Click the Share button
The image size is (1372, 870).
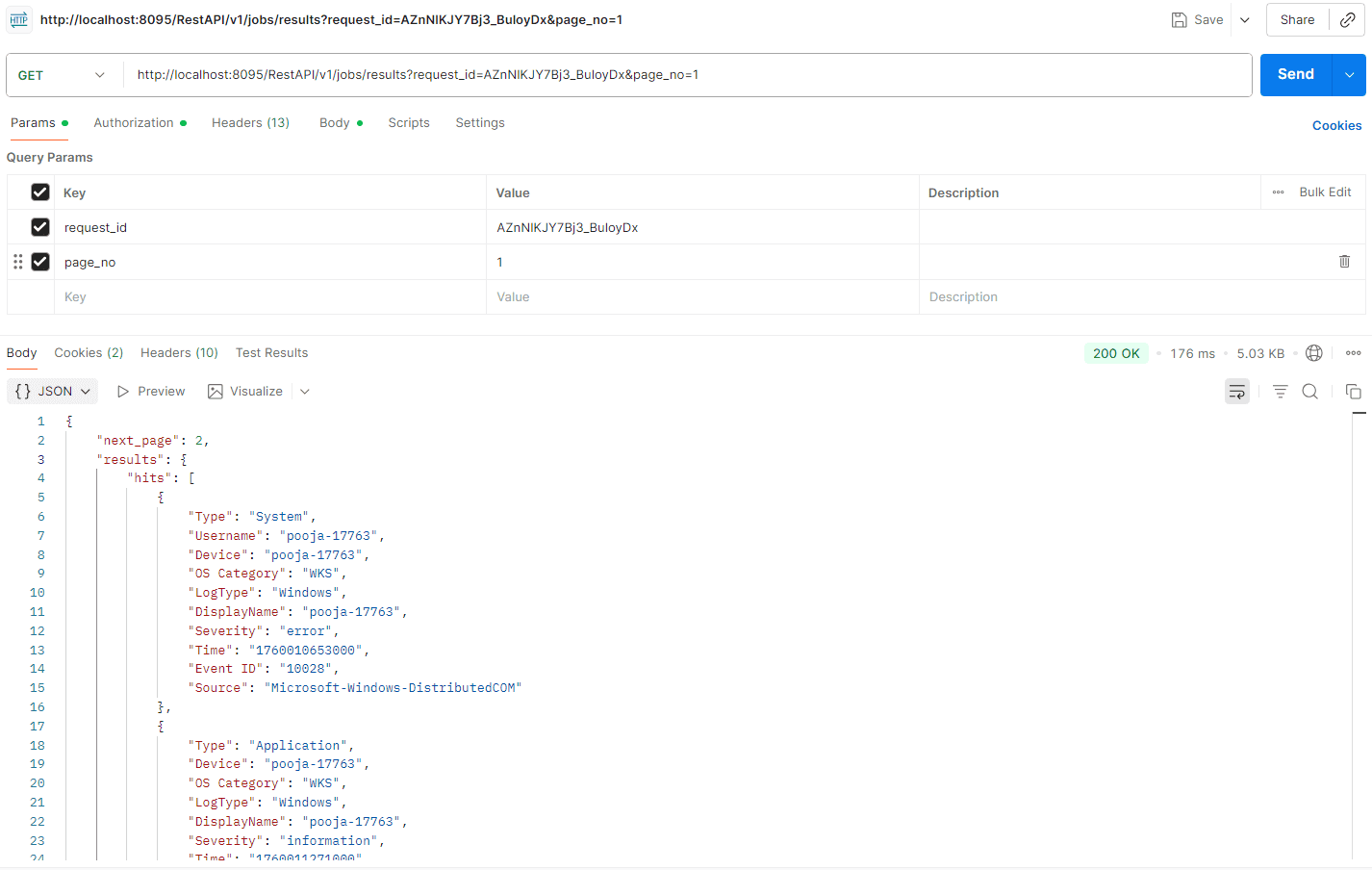[x=1297, y=19]
